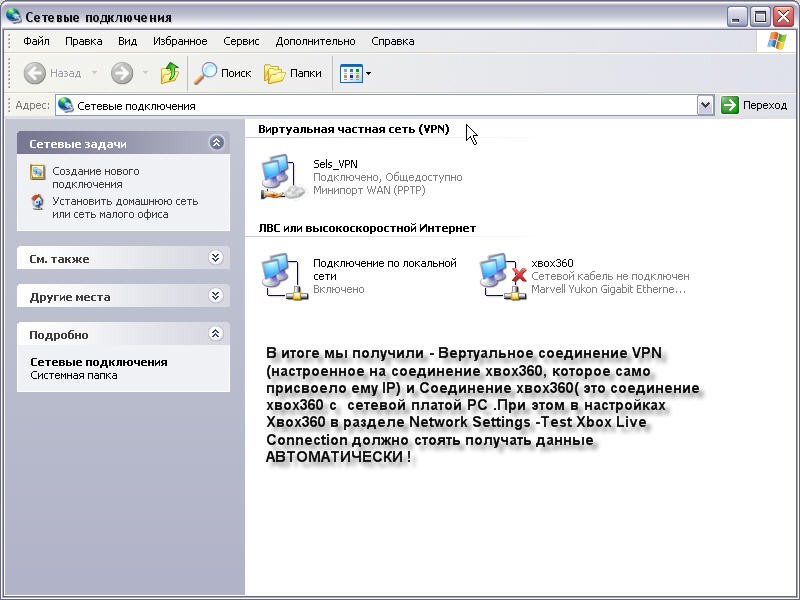Minimize the Сетевые подключения window
Image resolution: width=800 pixels, height=600 pixels.
pos(736,17)
